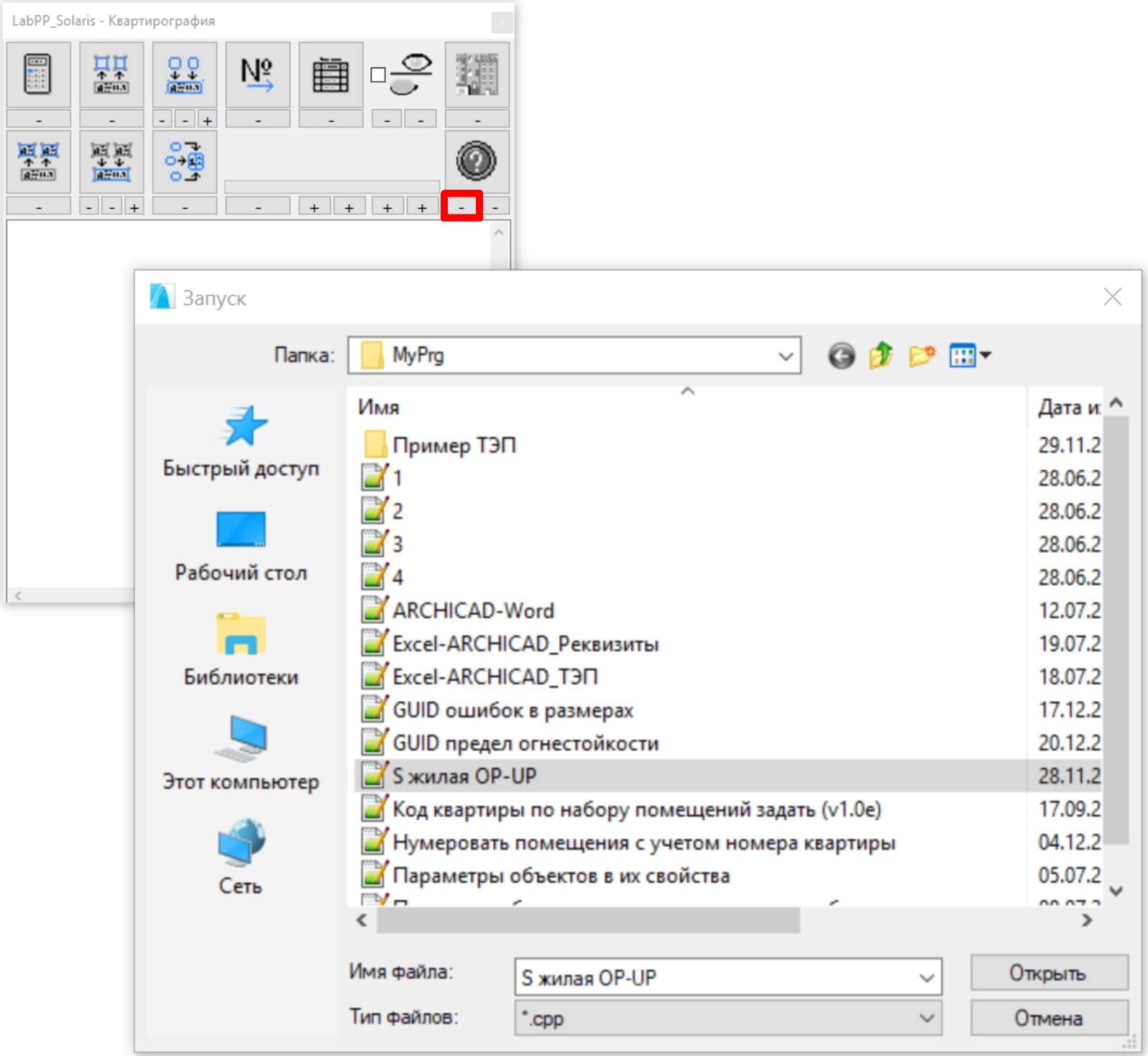1148x1056 pixels.
Task: Click the blue circles-to-label downward arrows icon
Action: [x=184, y=75]
